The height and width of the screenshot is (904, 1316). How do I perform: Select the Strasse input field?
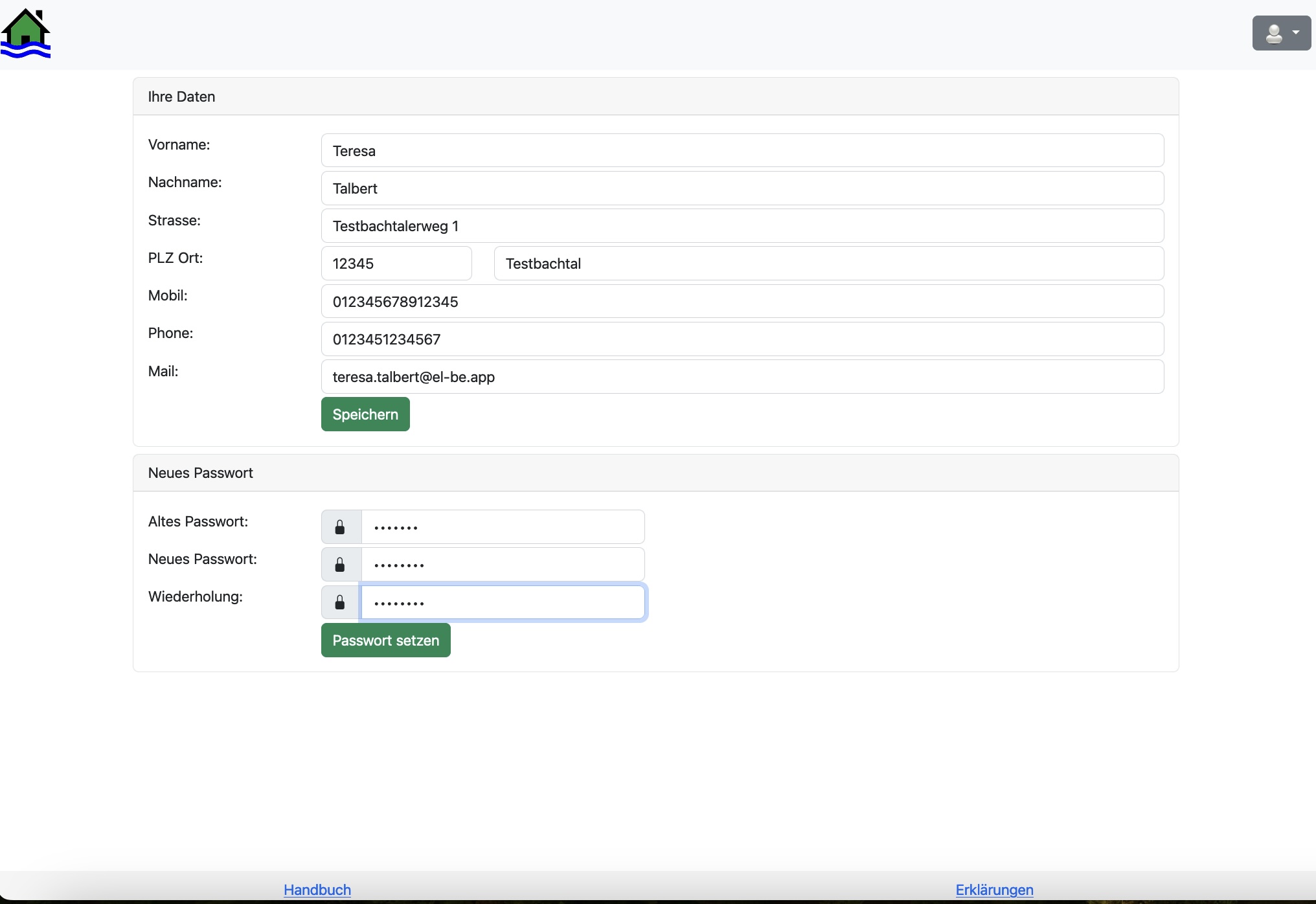[742, 226]
